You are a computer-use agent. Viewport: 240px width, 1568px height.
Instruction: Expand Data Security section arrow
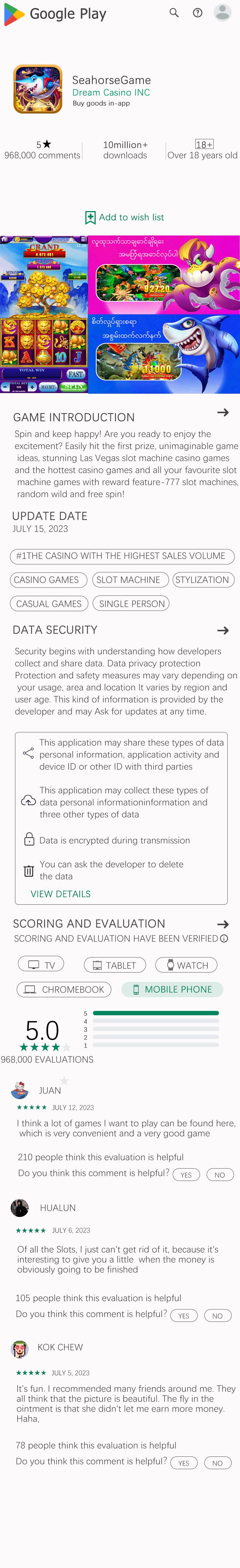tap(223, 630)
